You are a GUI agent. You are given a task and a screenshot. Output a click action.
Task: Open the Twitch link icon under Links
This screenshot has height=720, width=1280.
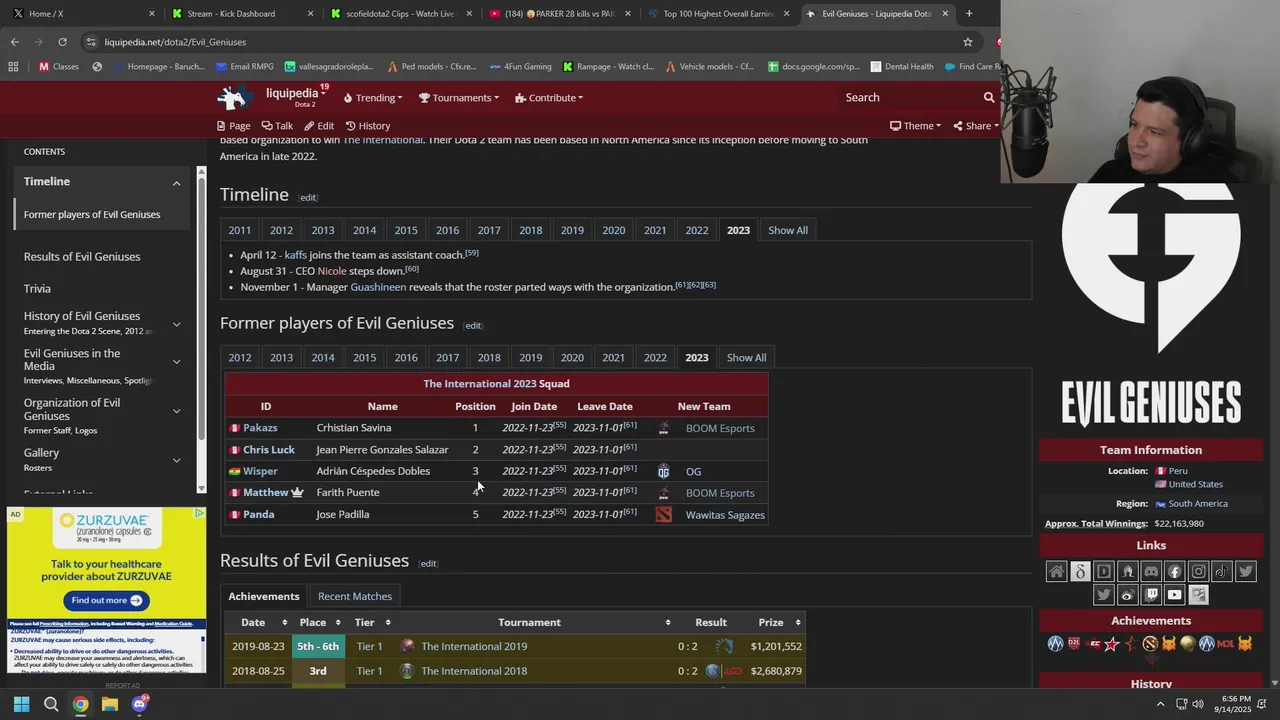click(x=1151, y=595)
